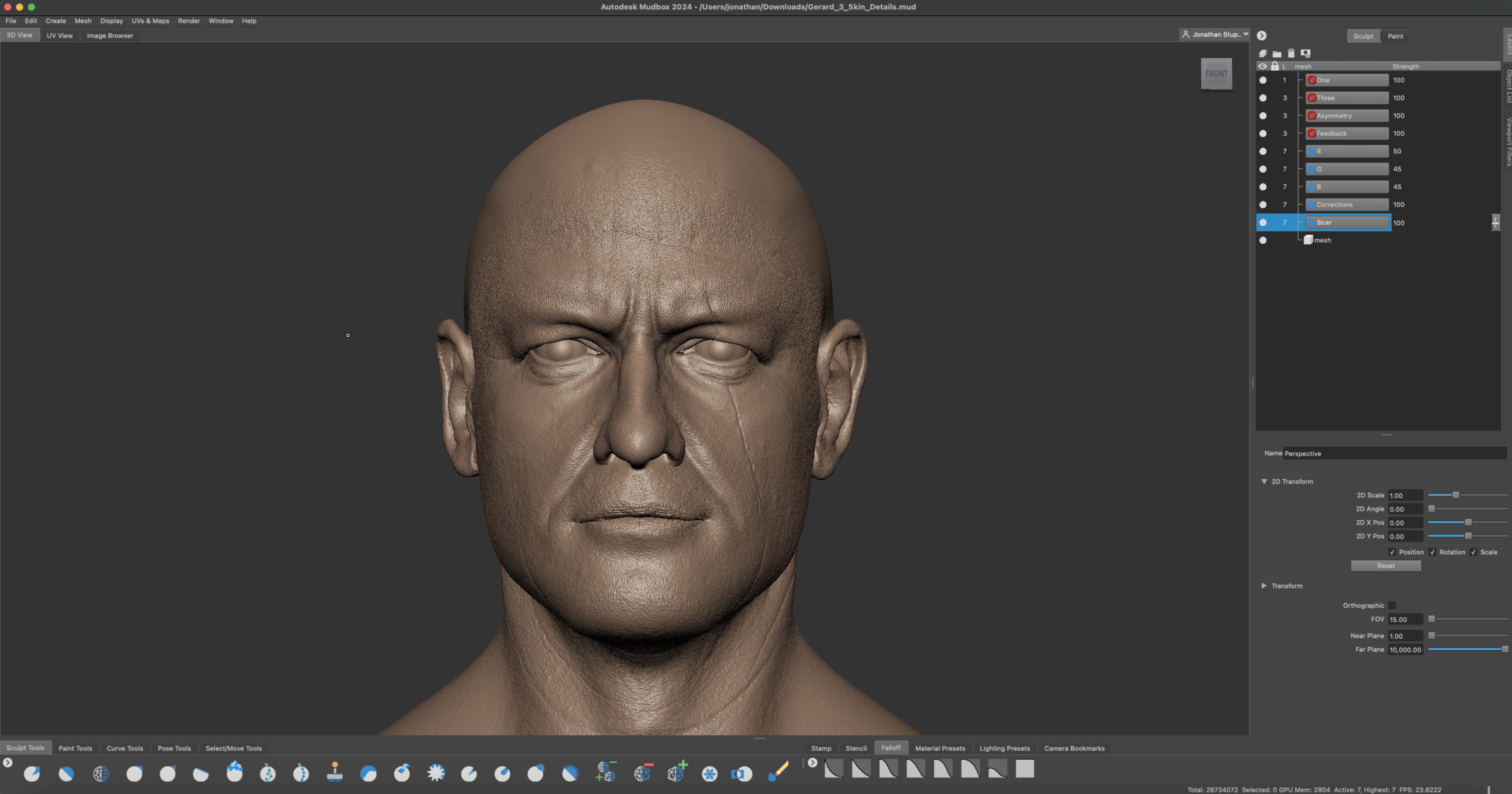Collapse the 2D Transform section
This screenshot has height=794, width=1512.
[1264, 481]
